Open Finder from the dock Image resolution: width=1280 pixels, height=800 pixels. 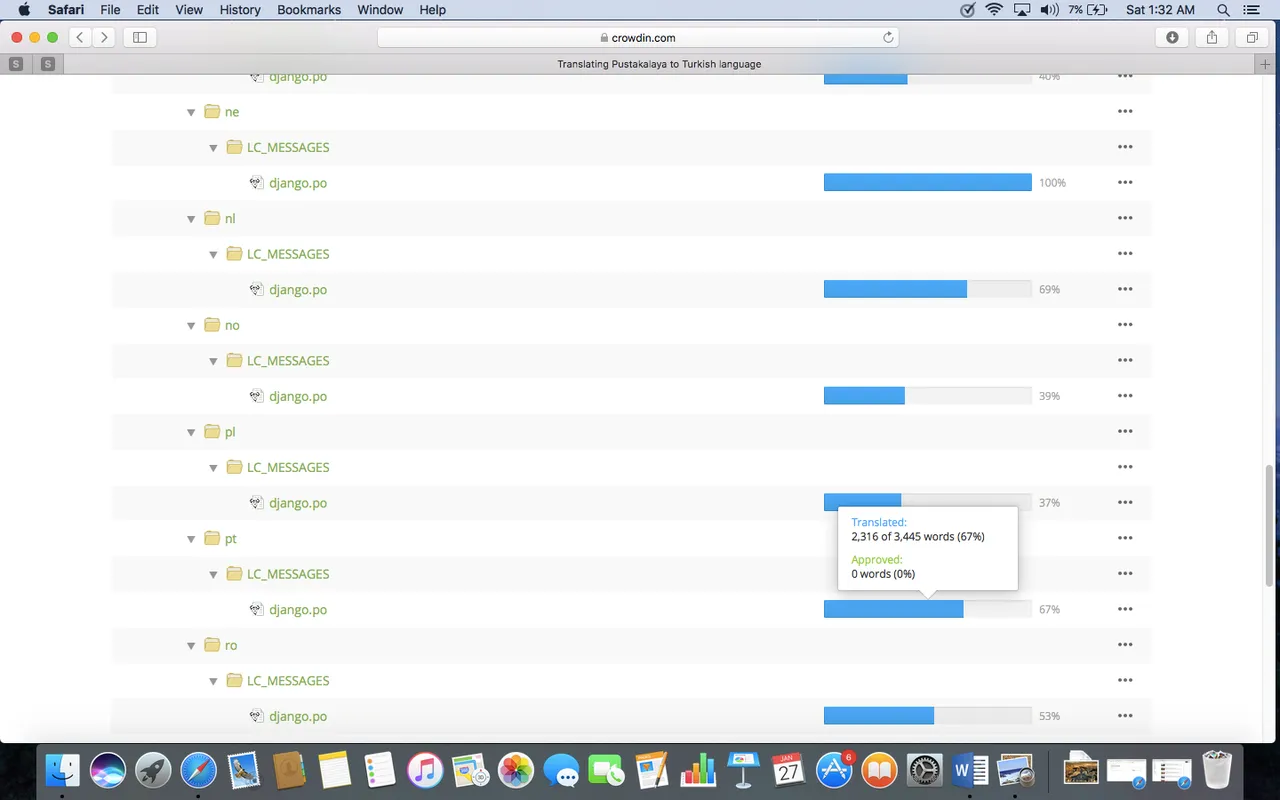pos(63,770)
